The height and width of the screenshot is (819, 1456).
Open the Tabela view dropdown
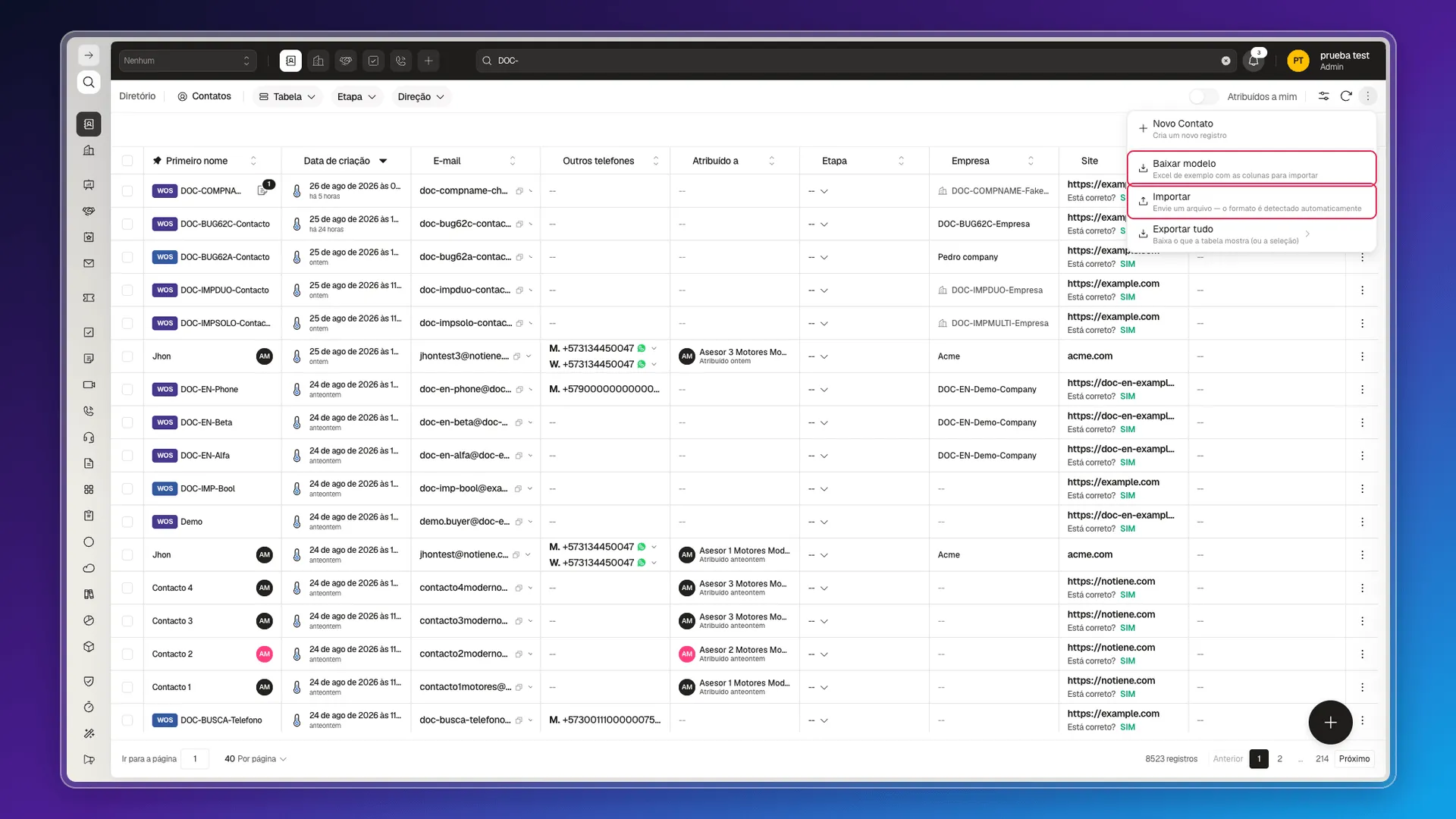(x=287, y=96)
